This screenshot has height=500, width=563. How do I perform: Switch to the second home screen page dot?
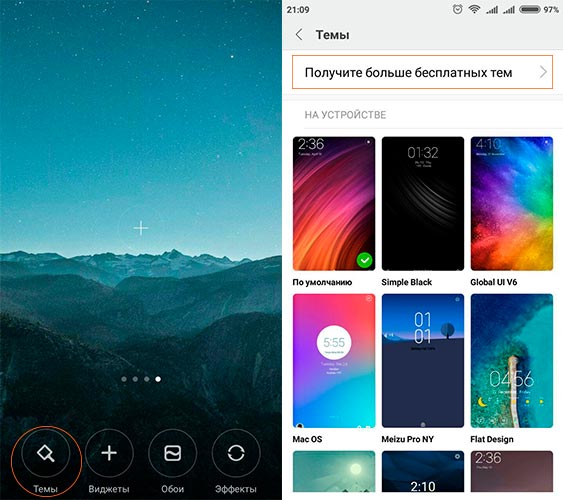(135, 379)
